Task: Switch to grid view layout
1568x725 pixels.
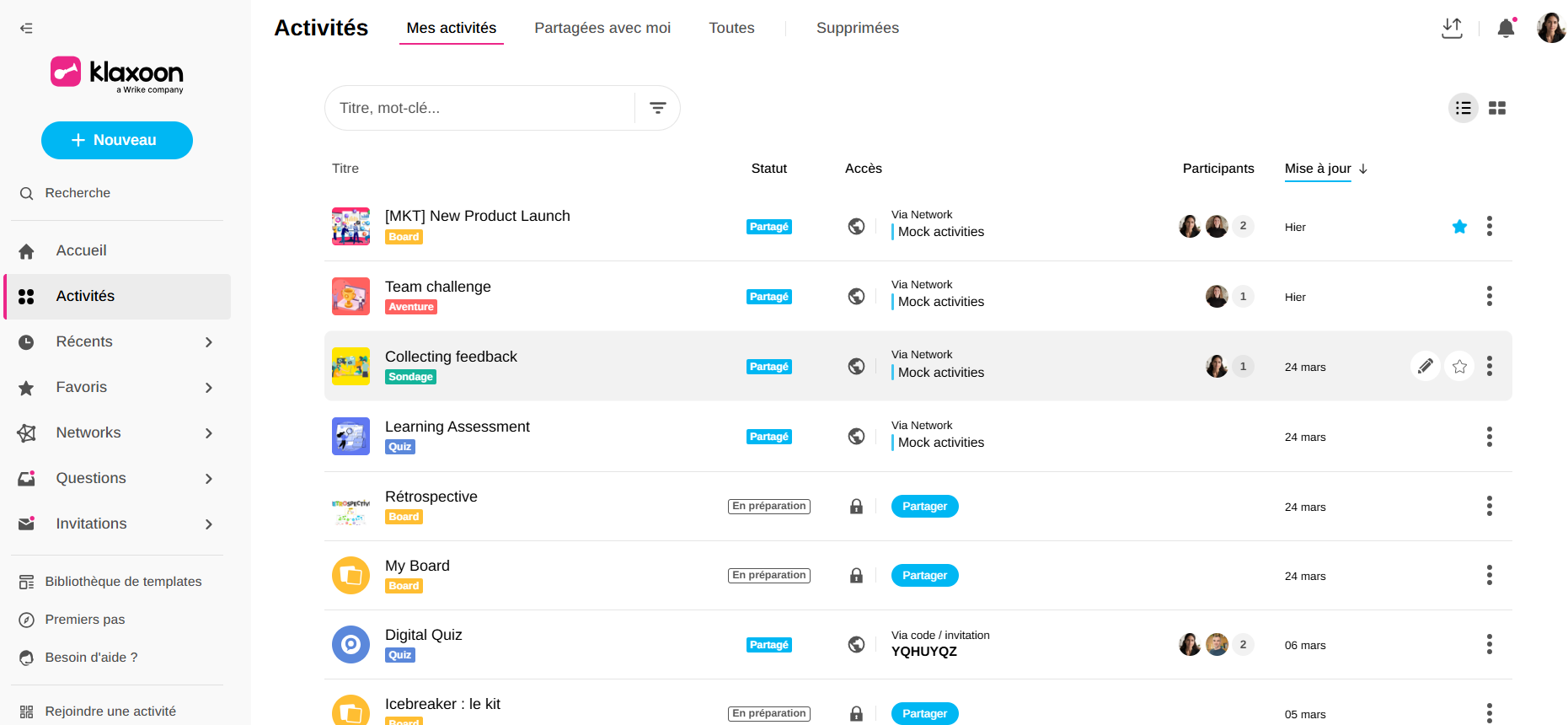Action: click(x=1496, y=108)
